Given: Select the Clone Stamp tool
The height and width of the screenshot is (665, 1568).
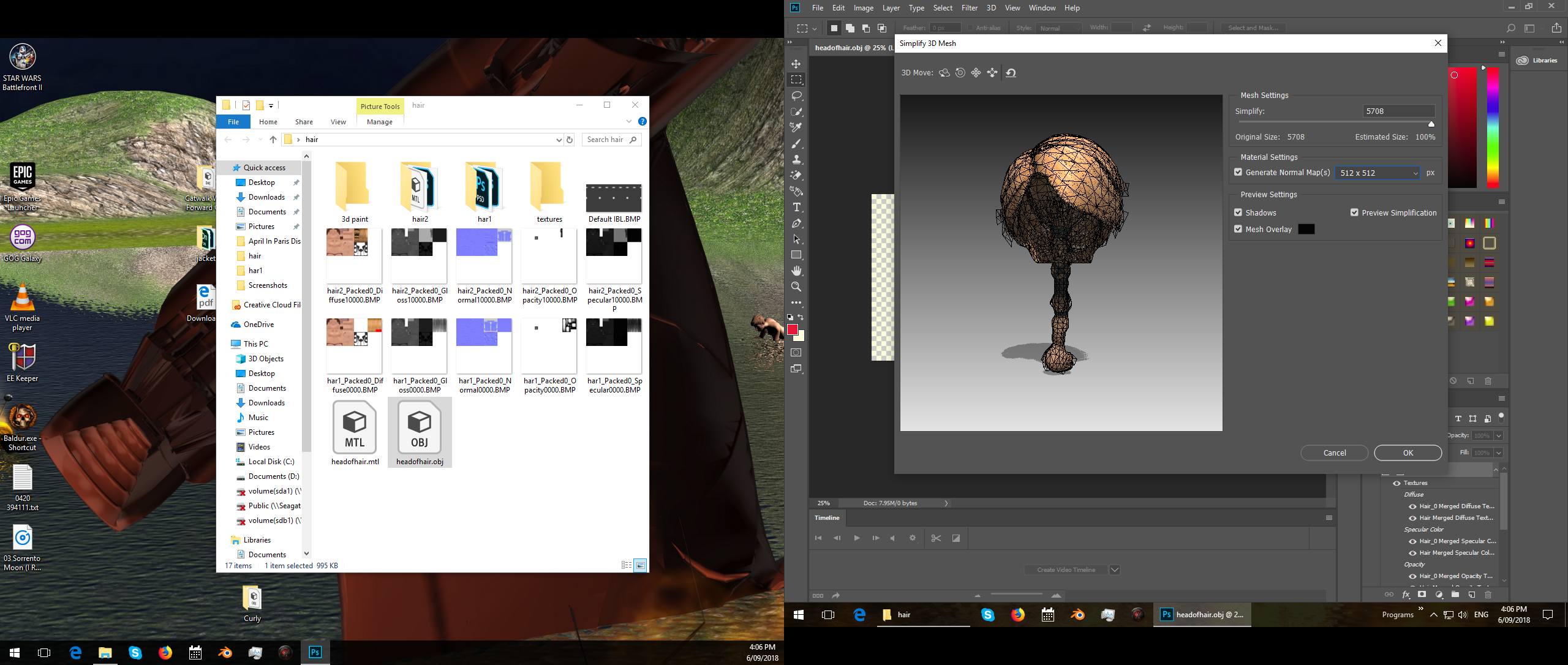Looking at the screenshot, I should 796,159.
